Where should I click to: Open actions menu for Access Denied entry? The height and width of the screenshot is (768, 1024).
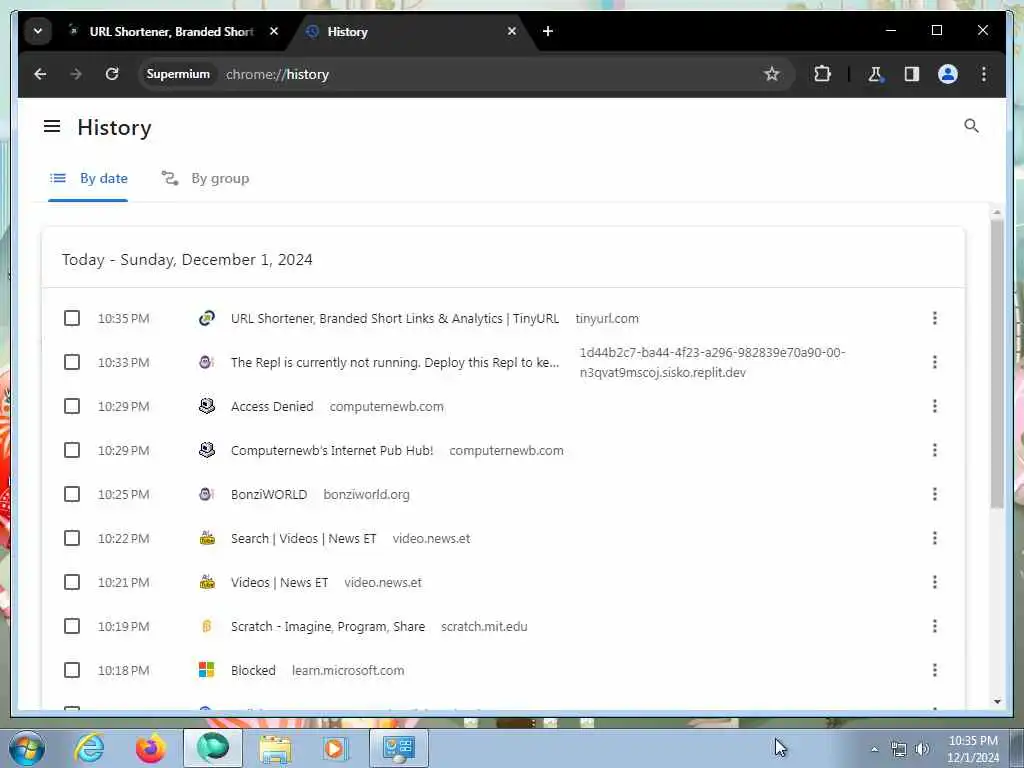(x=935, y=406)
